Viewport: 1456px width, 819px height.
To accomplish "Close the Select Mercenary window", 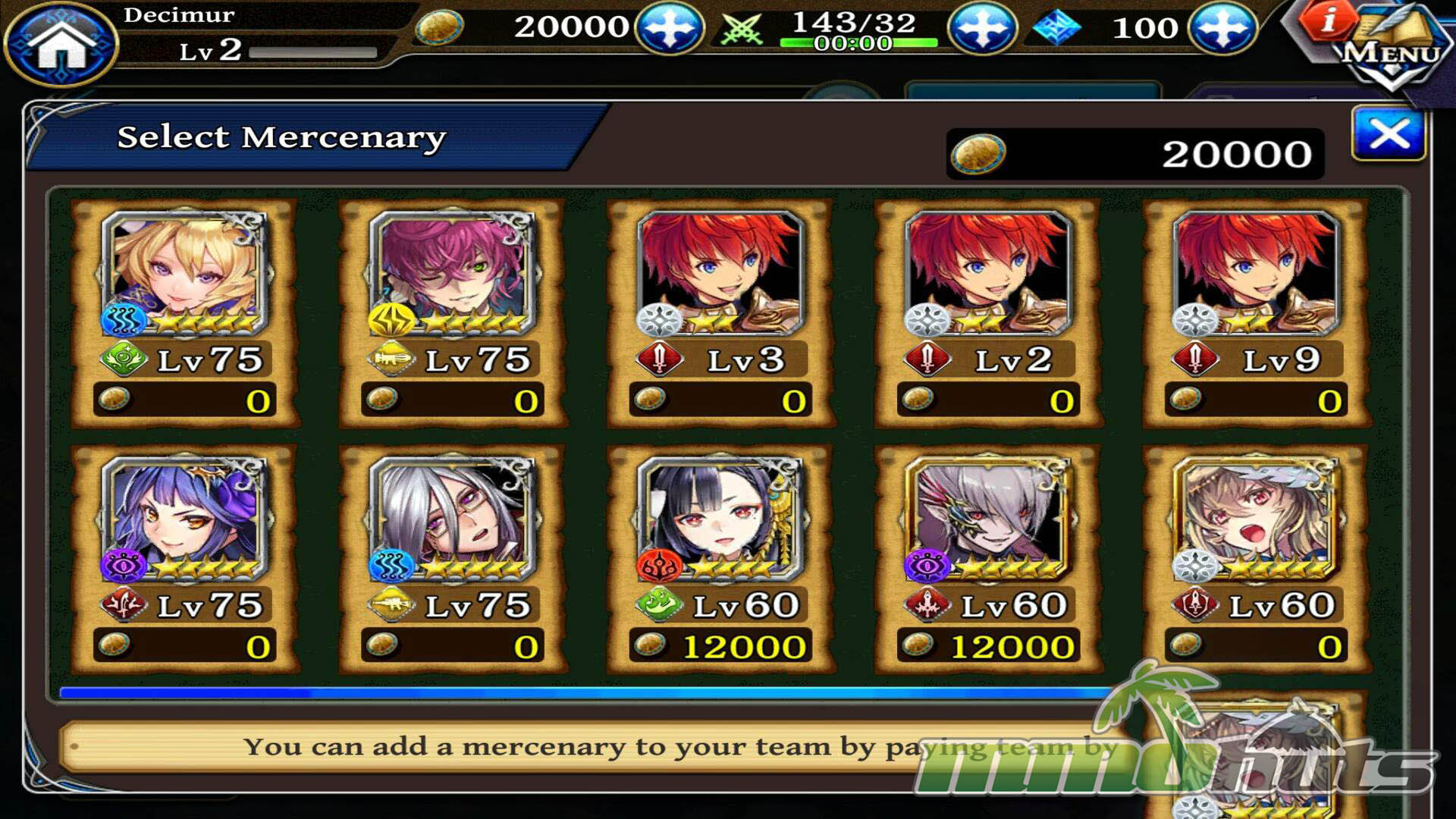I will (x=1389, y=134).
